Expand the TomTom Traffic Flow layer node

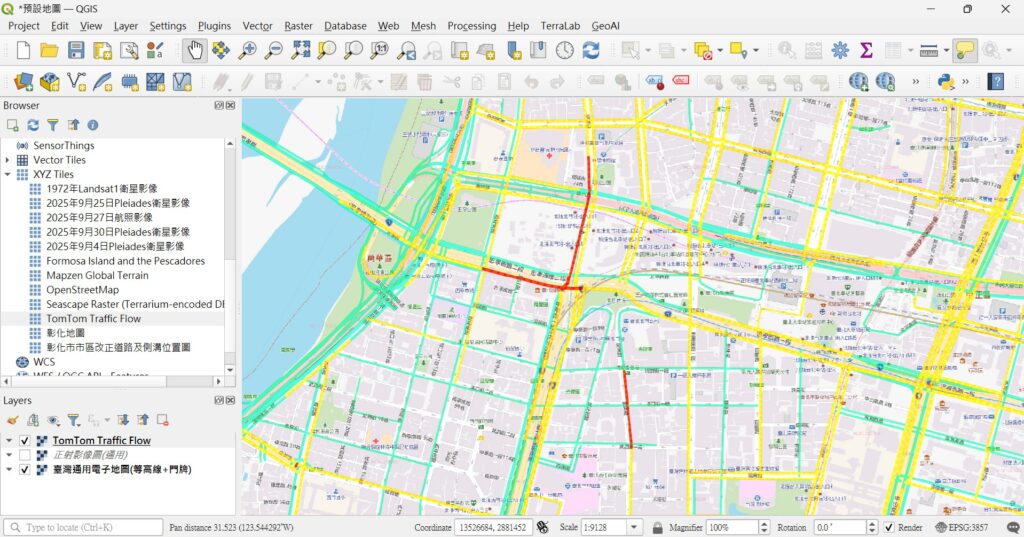[x=9, y=440]
